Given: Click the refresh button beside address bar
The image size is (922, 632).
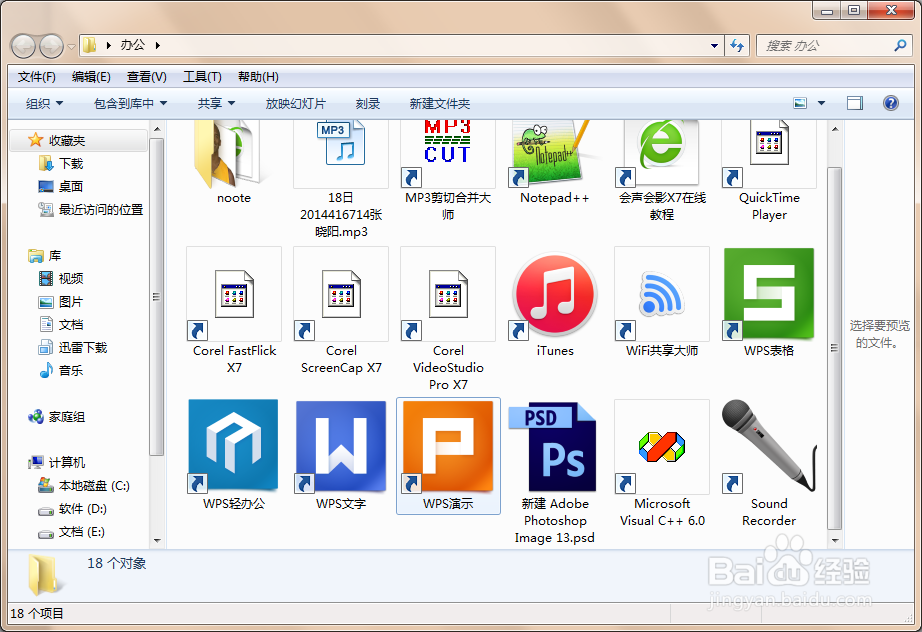Looking at the screenshot, I should coord(737,45).
